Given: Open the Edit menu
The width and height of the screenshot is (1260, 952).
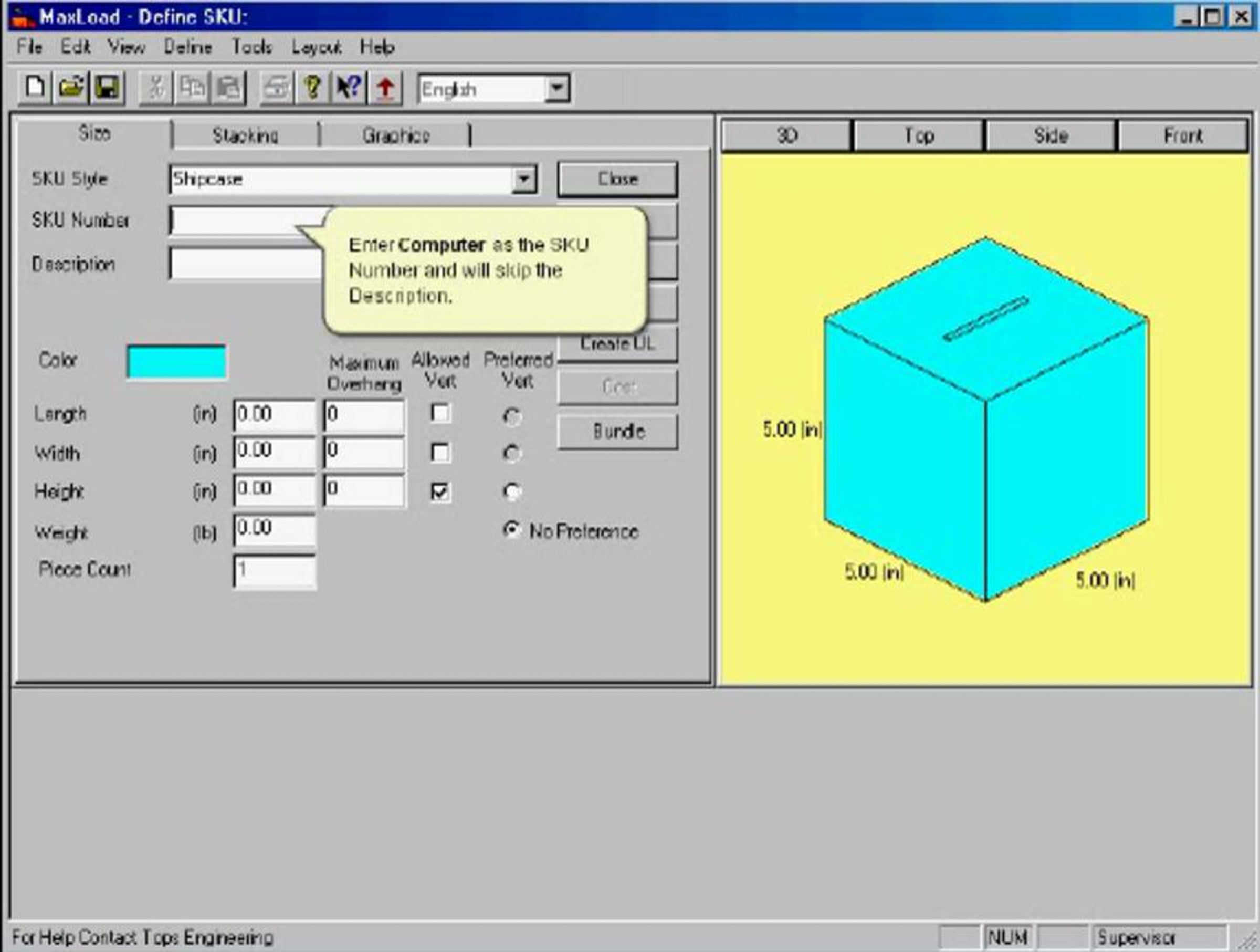Looking at the screenshot, I should pos(75,47).
